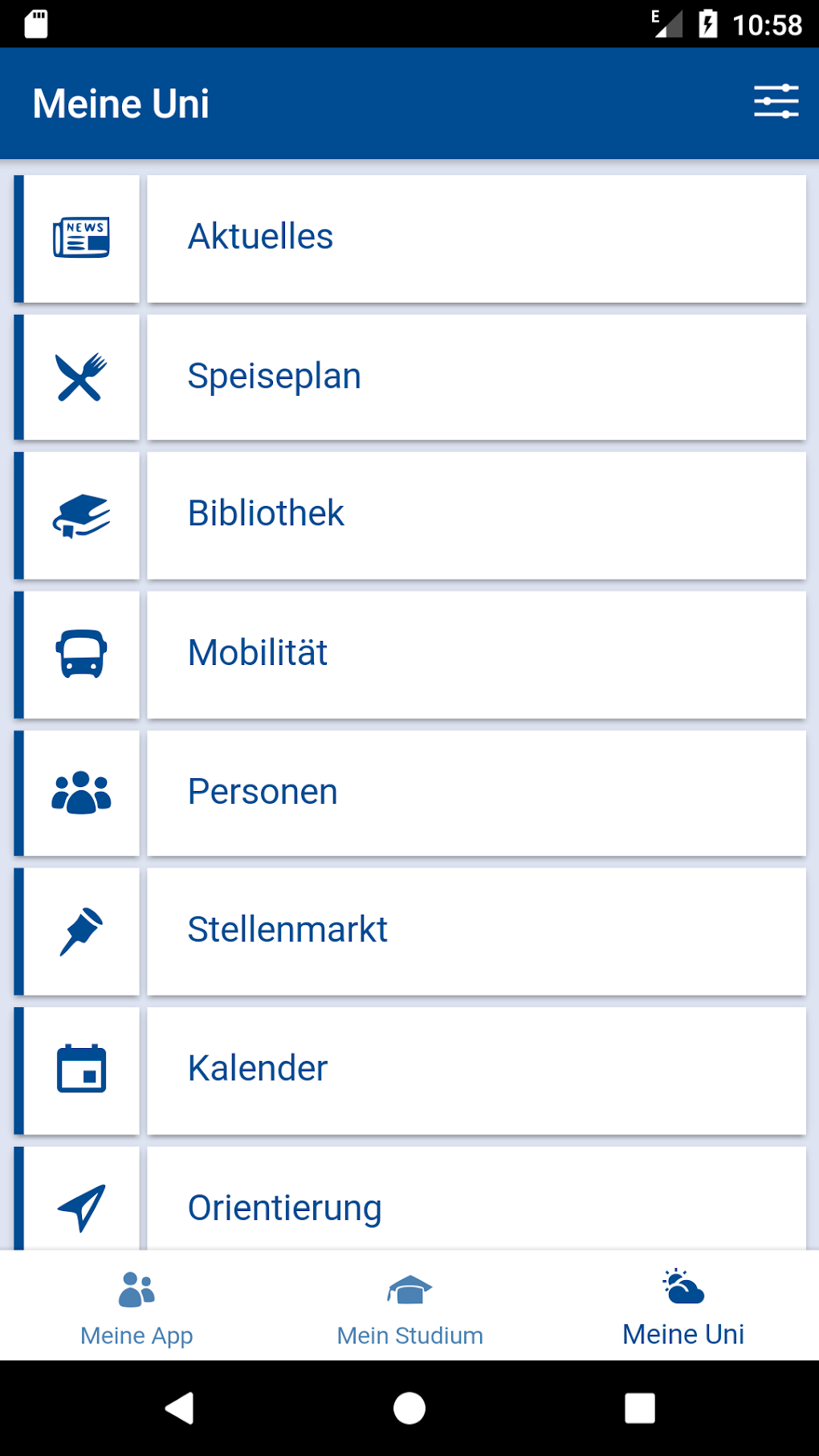819x1456 pixels.
Task: Tap the book icon for Bibliothek
Action: click(x=81, y=516)
